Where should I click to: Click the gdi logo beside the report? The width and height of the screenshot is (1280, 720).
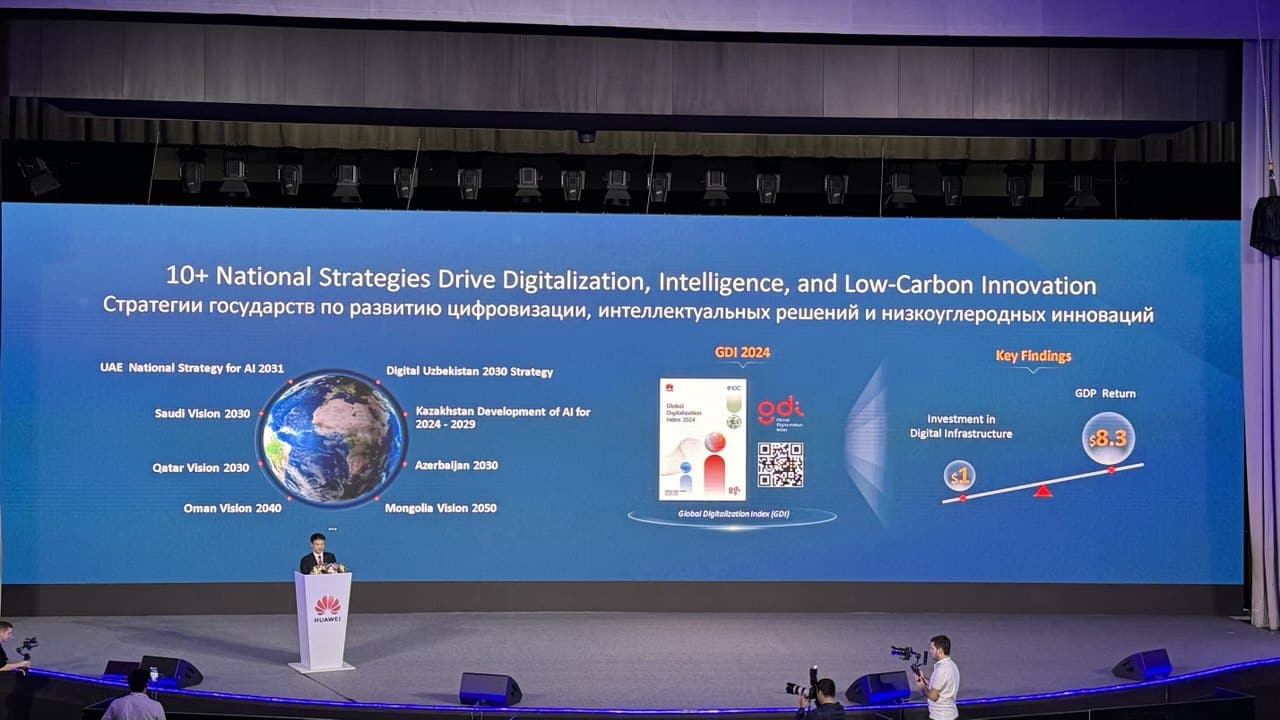click(779, 412)
